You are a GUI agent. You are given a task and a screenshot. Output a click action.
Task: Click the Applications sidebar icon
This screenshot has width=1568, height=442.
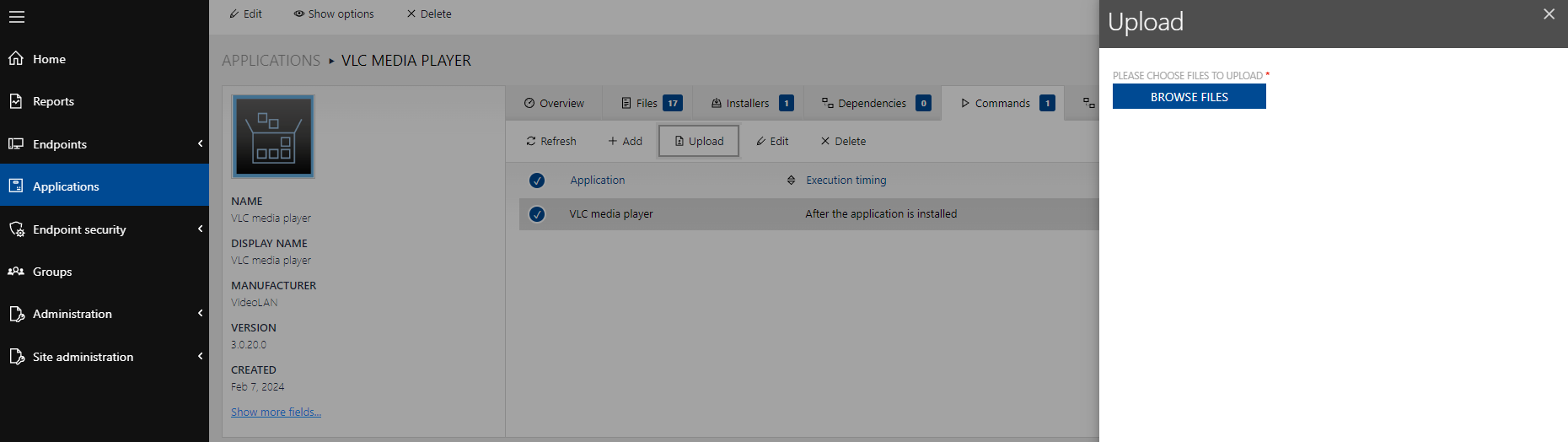pyautogui.click(x=16, y=186)
